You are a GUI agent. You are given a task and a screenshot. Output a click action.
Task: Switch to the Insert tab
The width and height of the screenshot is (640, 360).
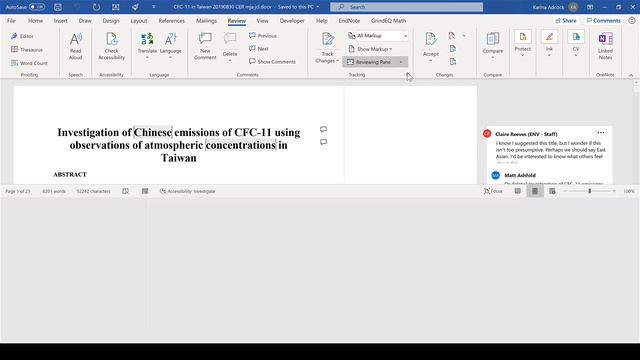pos(61,21)
